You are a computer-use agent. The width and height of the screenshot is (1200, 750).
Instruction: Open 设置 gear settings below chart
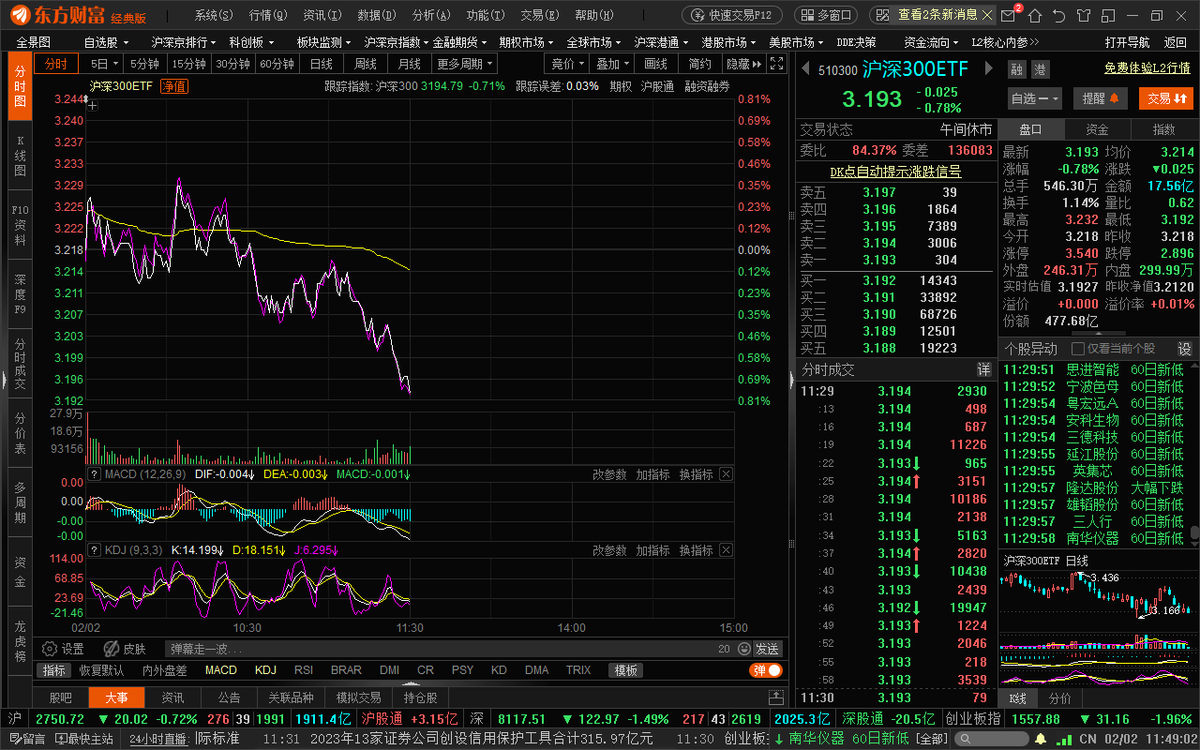62,649
